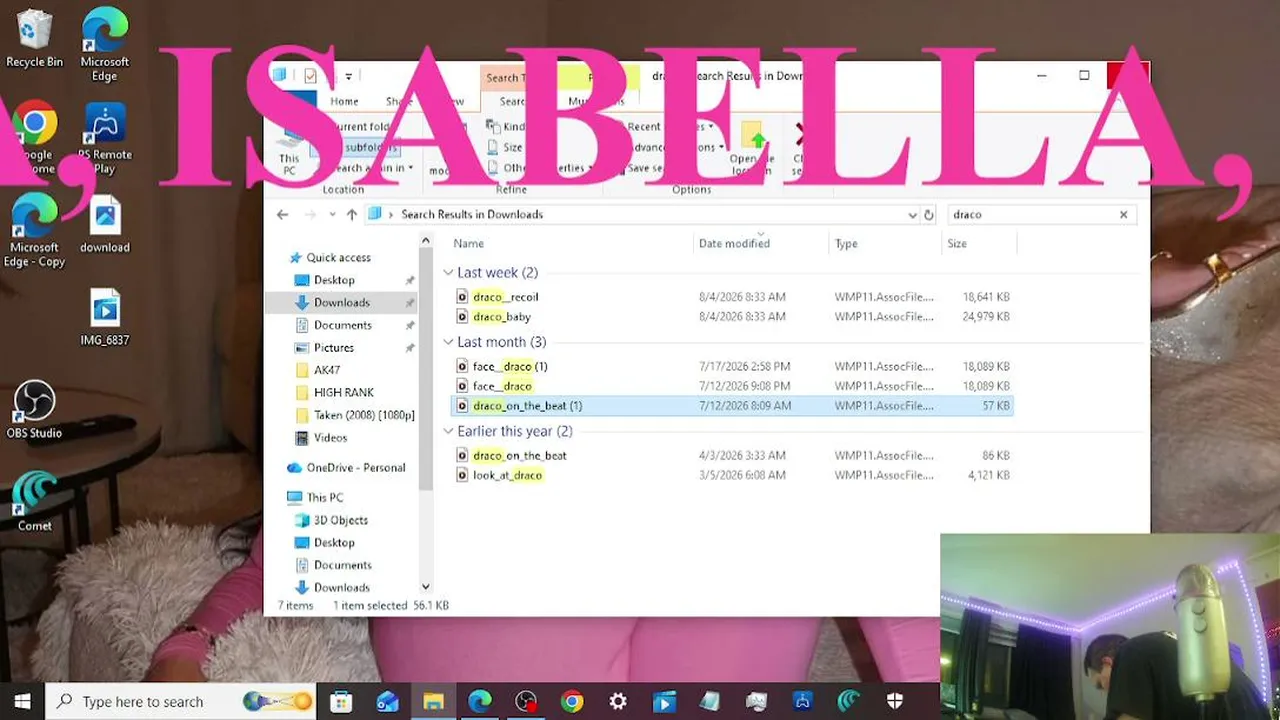The height and width of the screenshot is (720, 1280).
Task: Sort files by Date modified column
Action: point(734,243)
